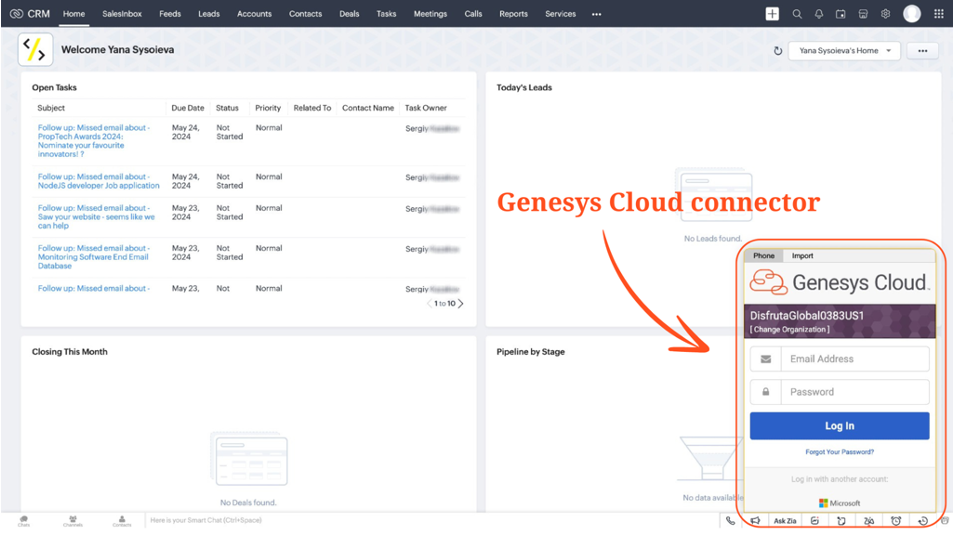Open the Deals tab
This screenshot has width=954, height=536.
tap(349, 13)
